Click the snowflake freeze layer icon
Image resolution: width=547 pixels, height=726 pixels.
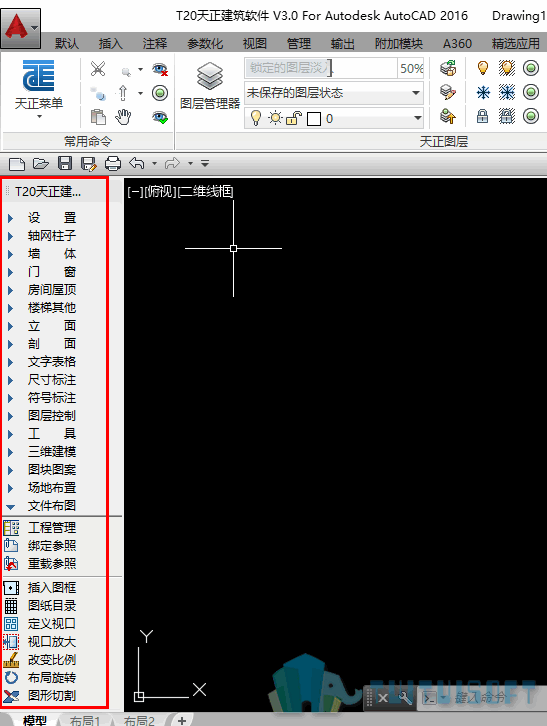[483, 93]
